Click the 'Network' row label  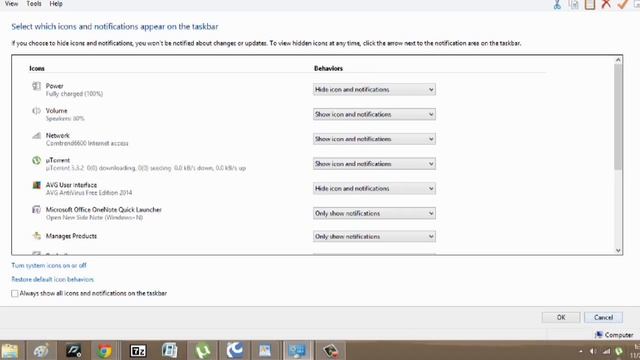click(x=58, y=135)
